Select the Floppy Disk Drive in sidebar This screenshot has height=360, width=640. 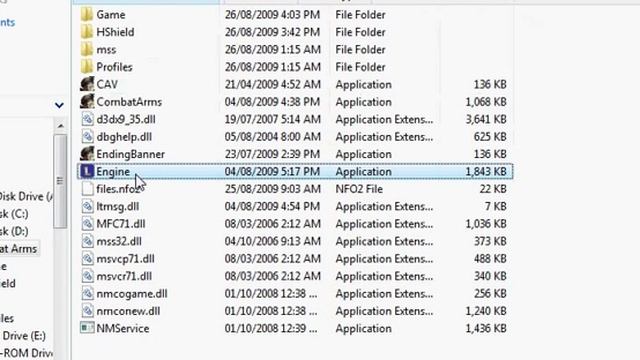(26, 196)
